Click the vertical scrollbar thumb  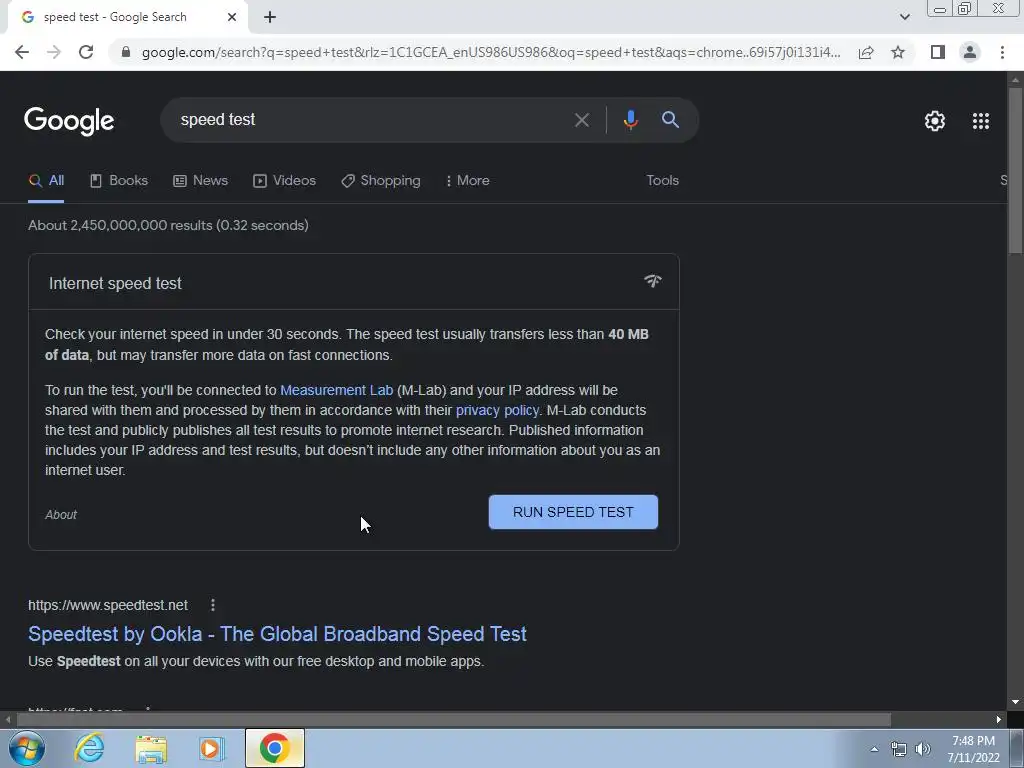coord(1015,171)
